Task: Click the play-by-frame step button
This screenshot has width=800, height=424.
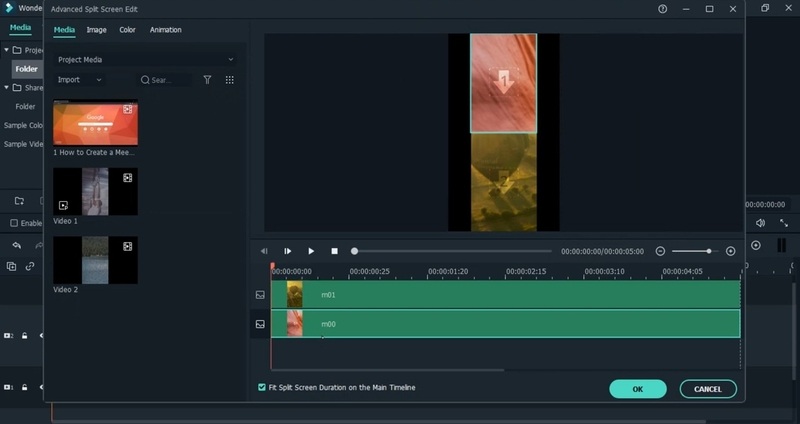Action: tap(288, 251)
